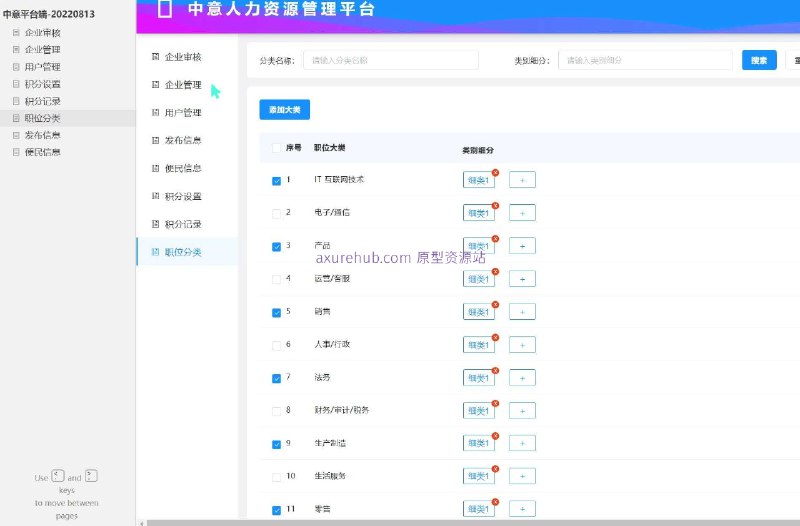Check row 8 财务/审计/税务 checkbox
This screenshot has height=526, width=800.
pos(277,411)
